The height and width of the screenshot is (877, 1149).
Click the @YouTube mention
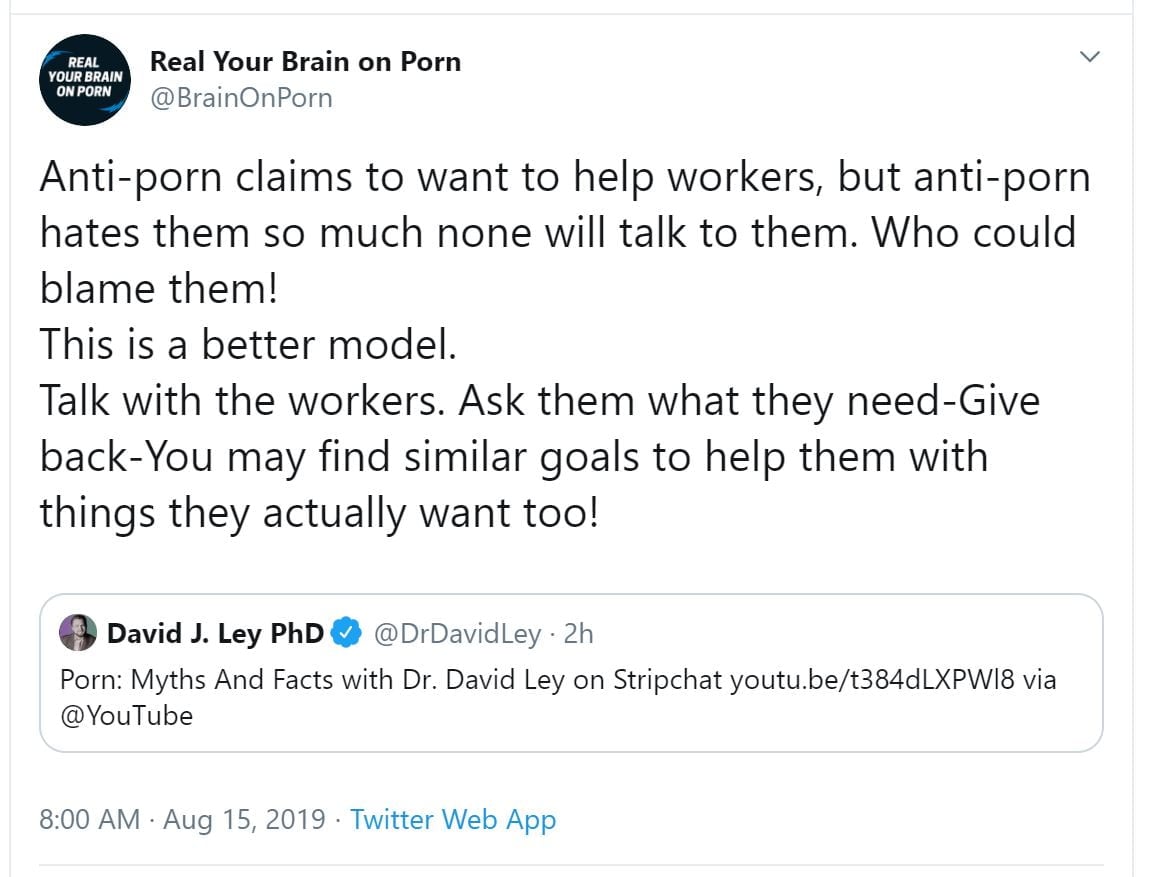point(126,716)
